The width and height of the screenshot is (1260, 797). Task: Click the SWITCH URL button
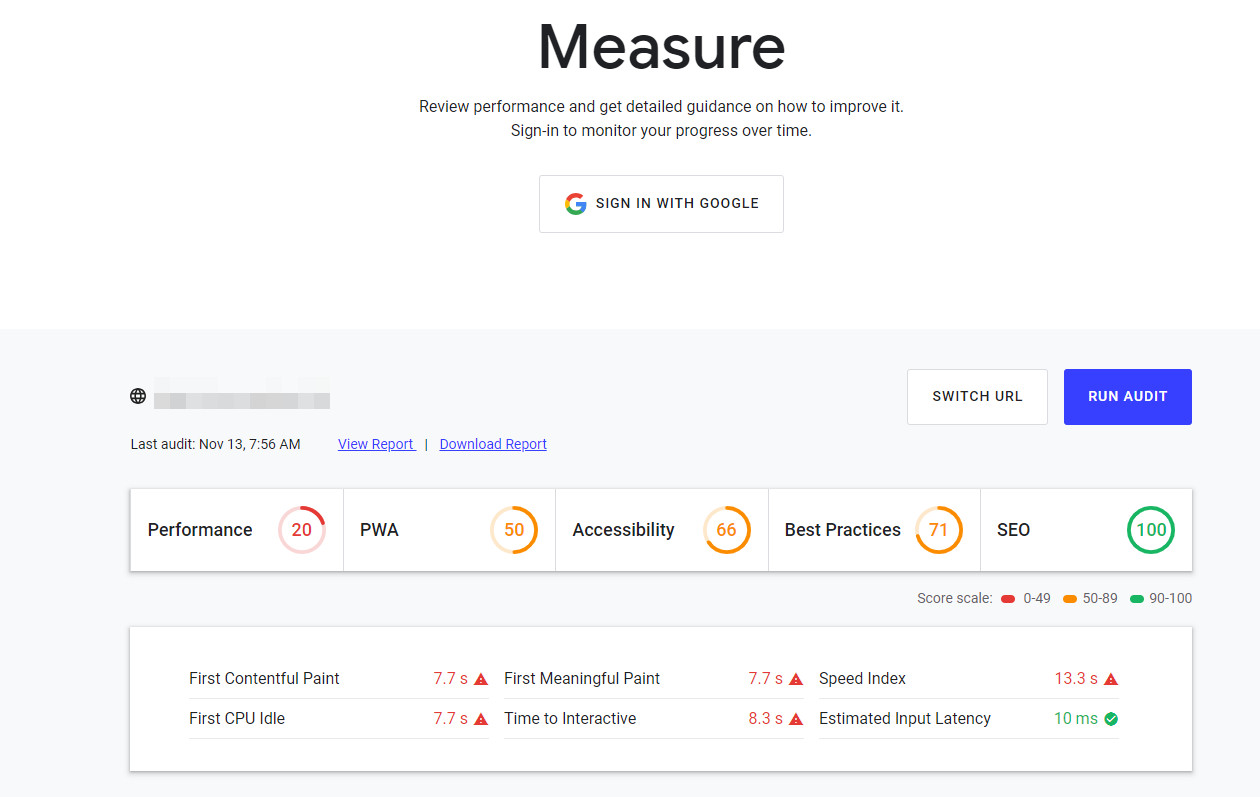(x=977, y=397)
